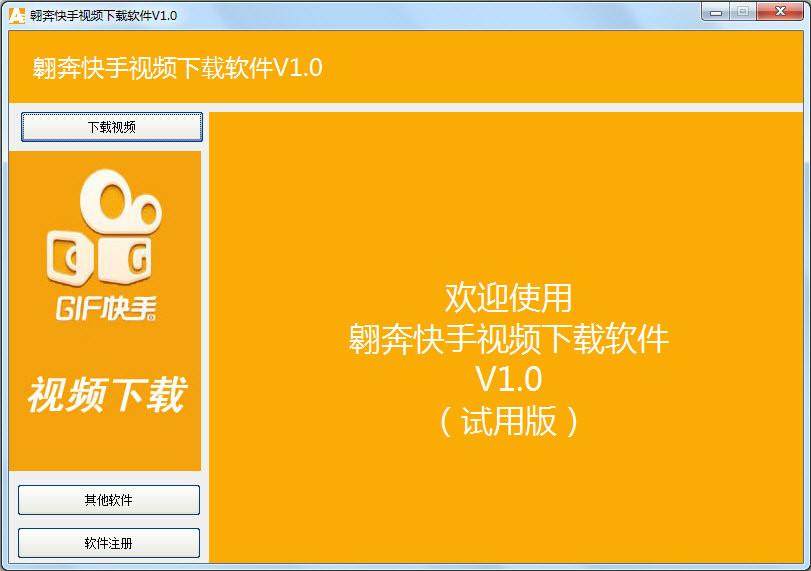Screen dimensions: 811x571
Task: Click the 视频下载 italic banner text
Action: click(106, 395)
